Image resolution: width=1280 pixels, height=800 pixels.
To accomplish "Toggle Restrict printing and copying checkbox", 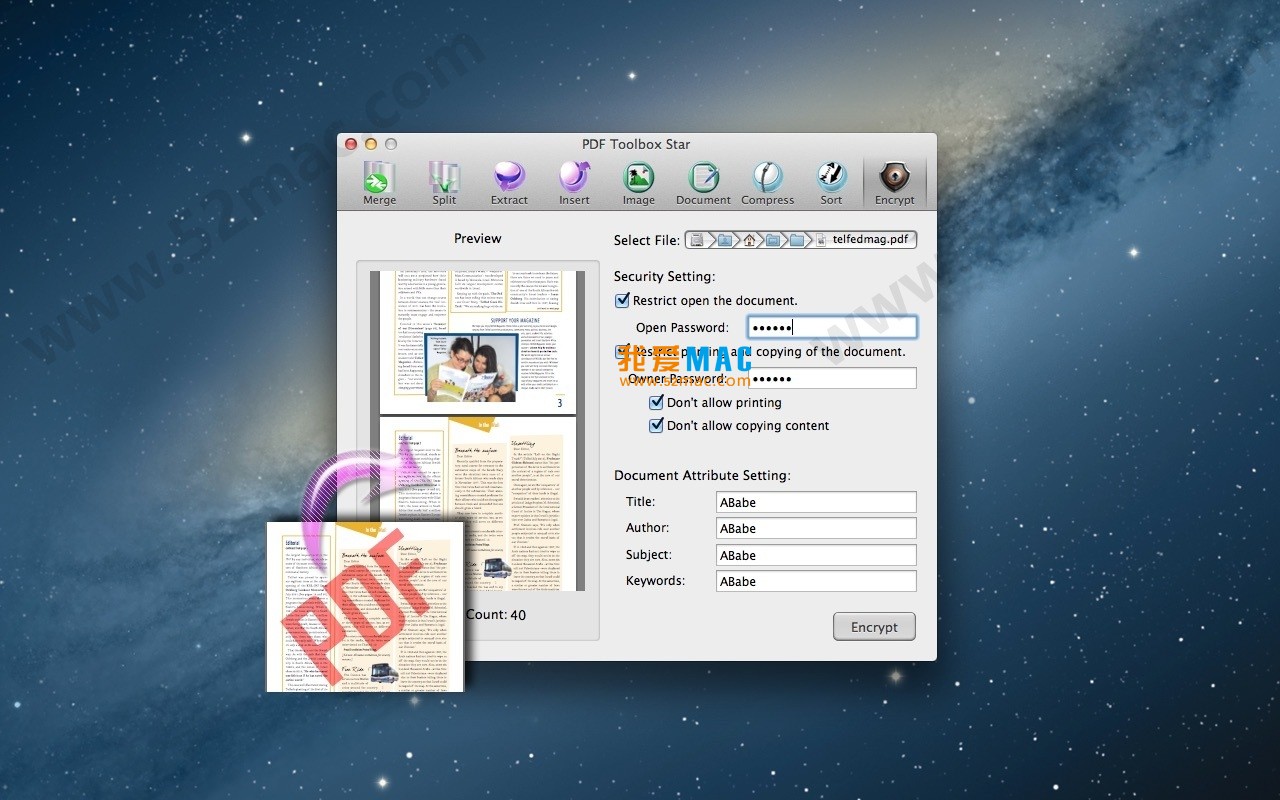I will tap(623, 351).
